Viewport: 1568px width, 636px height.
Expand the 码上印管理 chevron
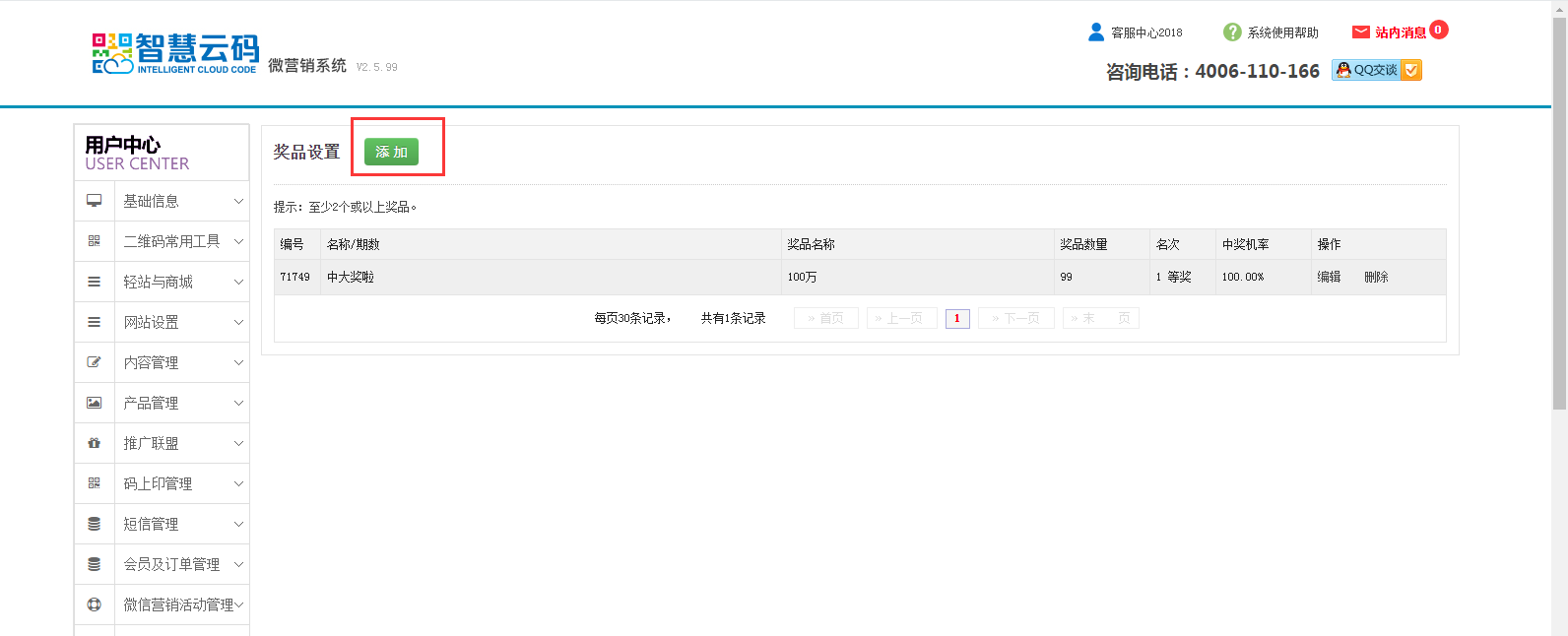(x=238, y=483)
